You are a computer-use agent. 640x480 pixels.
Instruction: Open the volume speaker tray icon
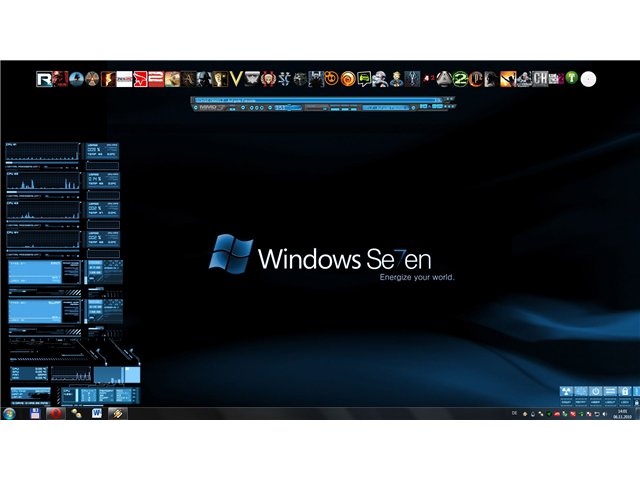tap(604, 414)
